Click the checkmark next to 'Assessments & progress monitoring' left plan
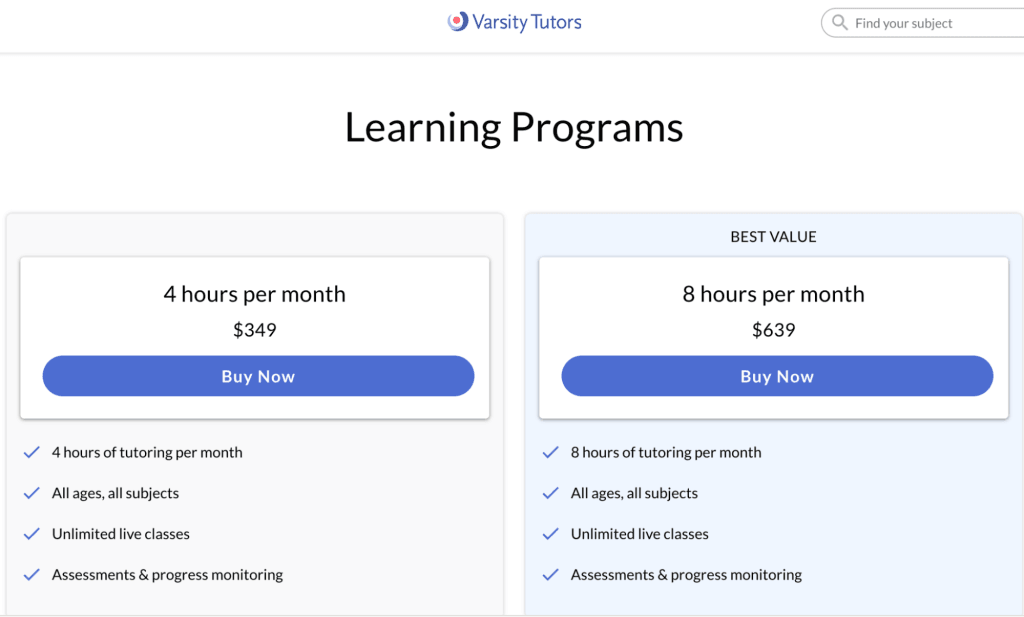Viewport: 1024px width, 617px height. coord(31,575)
